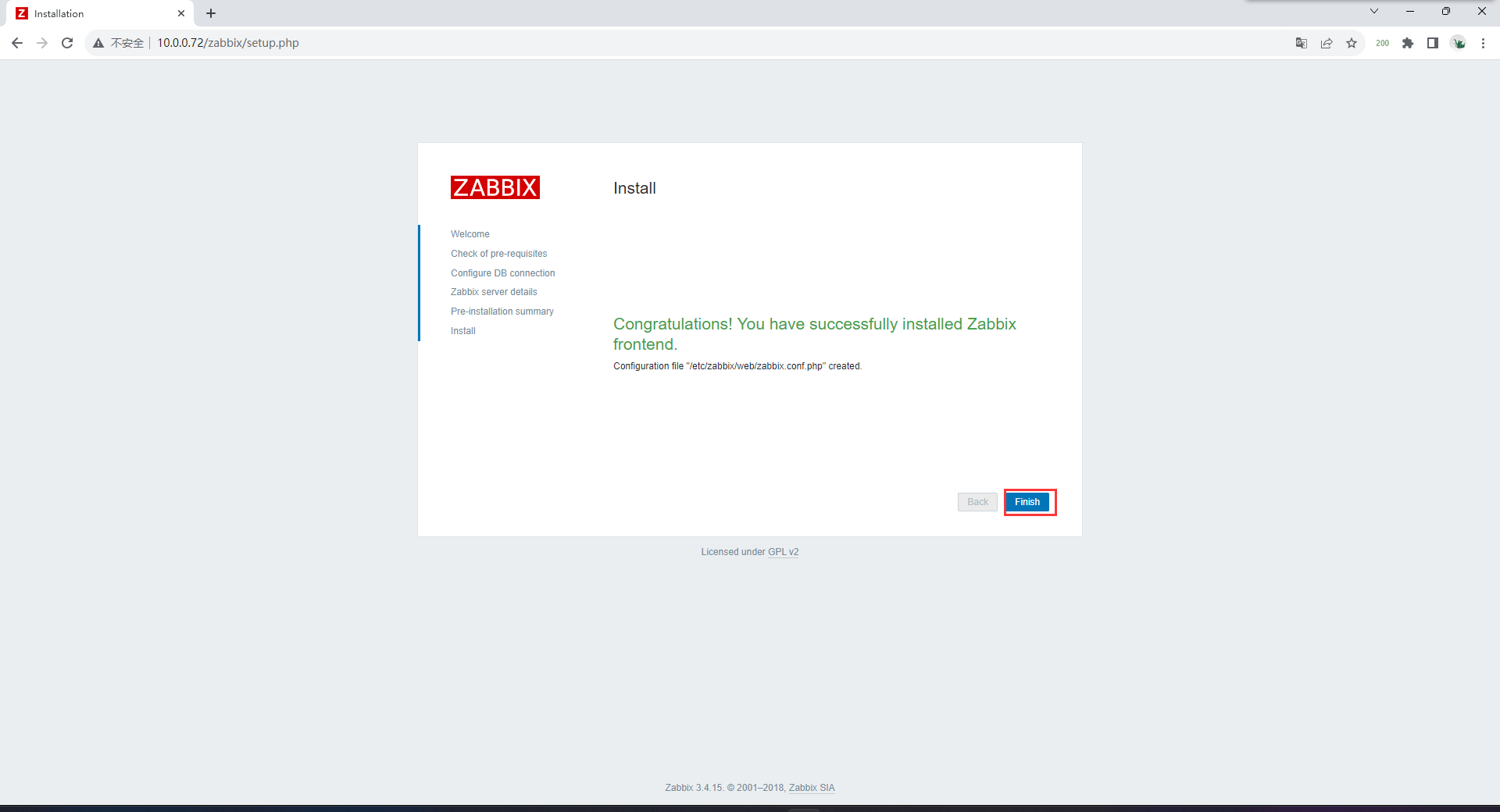Select the Welcome step in sidebar
This screenshot has width=1500, height=812.
tap(470, 234)
